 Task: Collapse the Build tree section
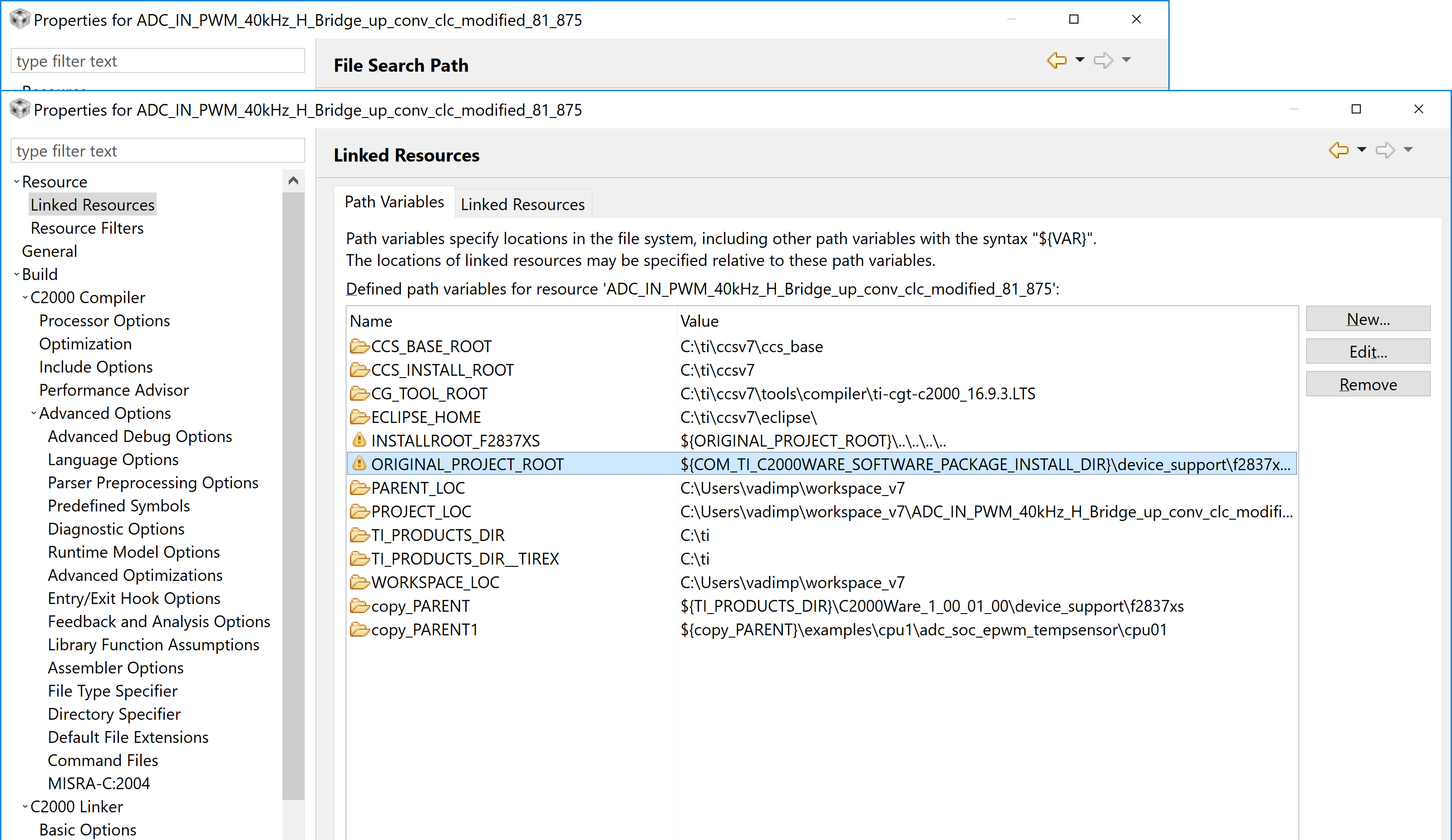(x=17, y=274)
